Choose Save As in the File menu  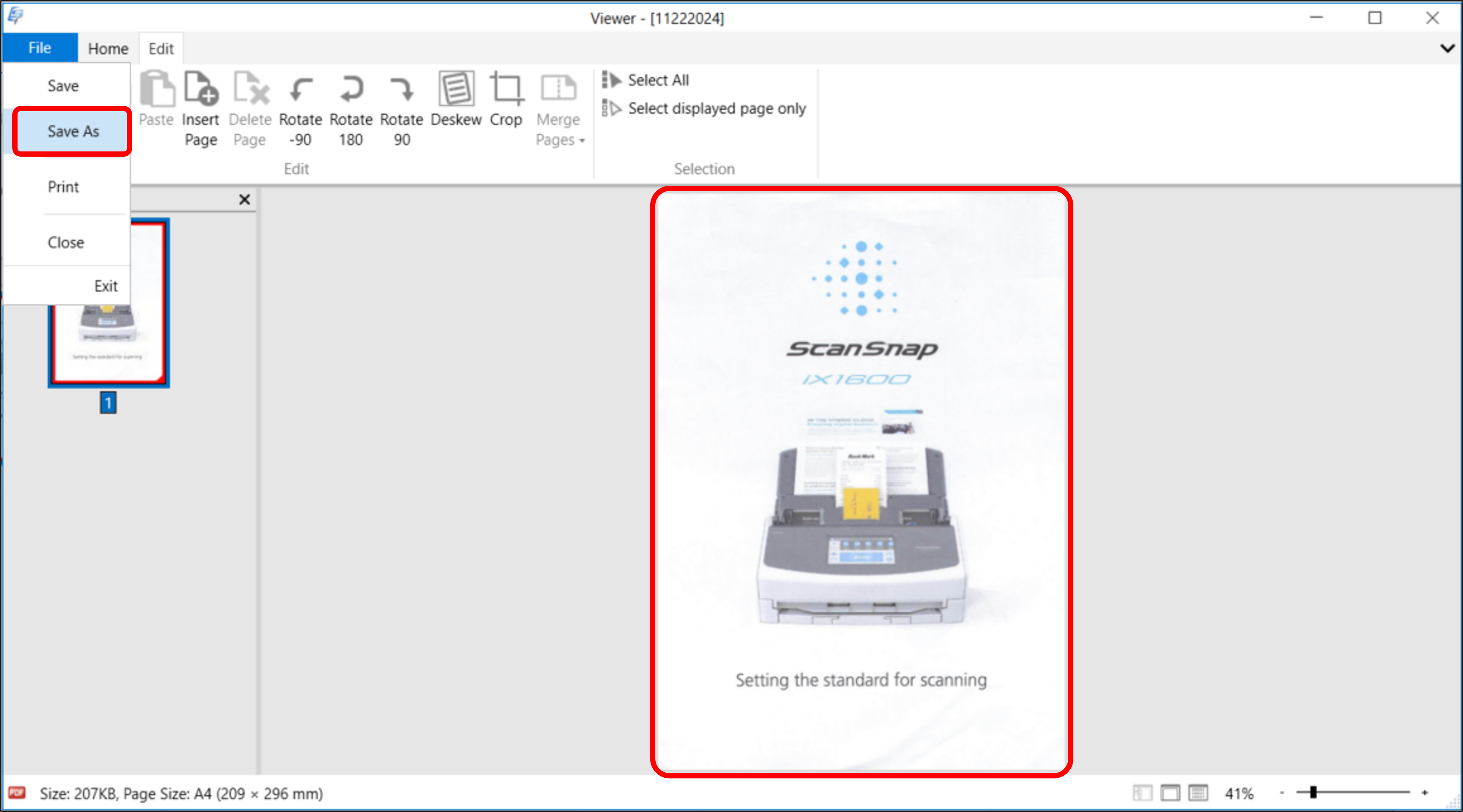coord(73,131)
